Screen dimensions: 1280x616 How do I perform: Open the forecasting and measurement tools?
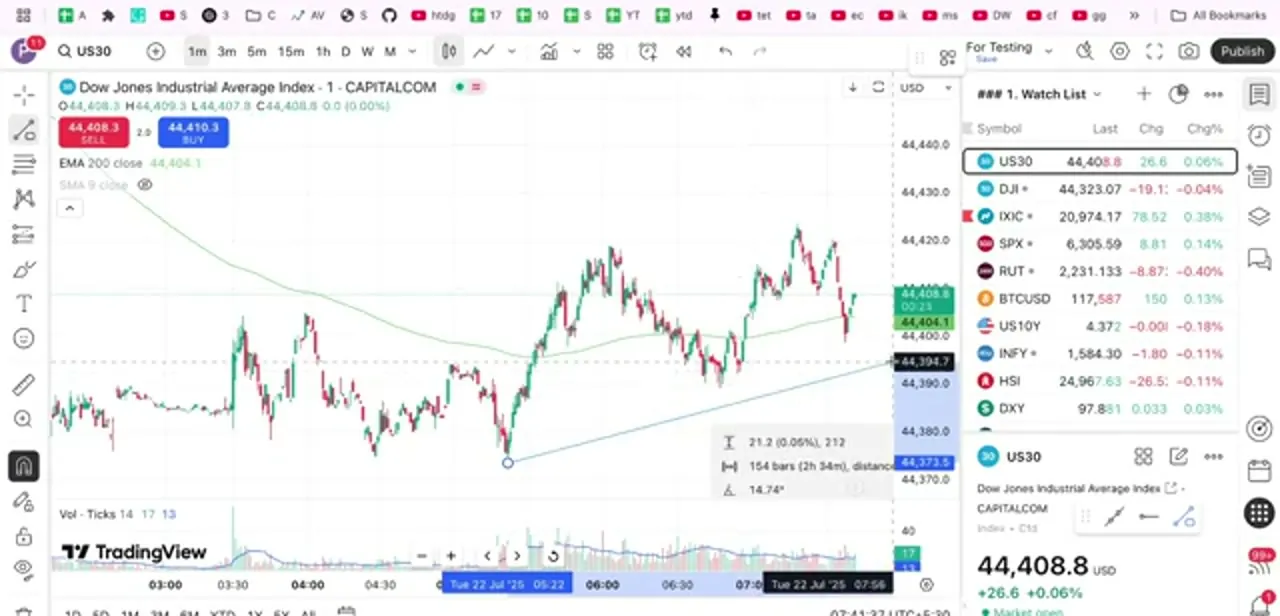pos(24,234)
